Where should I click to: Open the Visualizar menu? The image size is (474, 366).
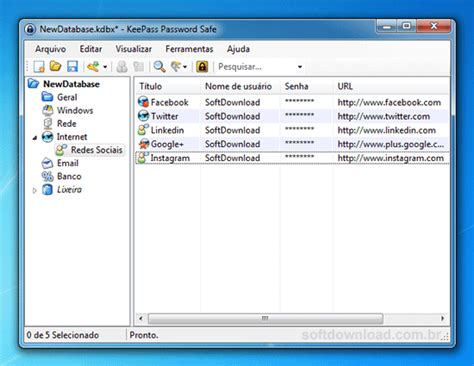click(x=134, y=49)
